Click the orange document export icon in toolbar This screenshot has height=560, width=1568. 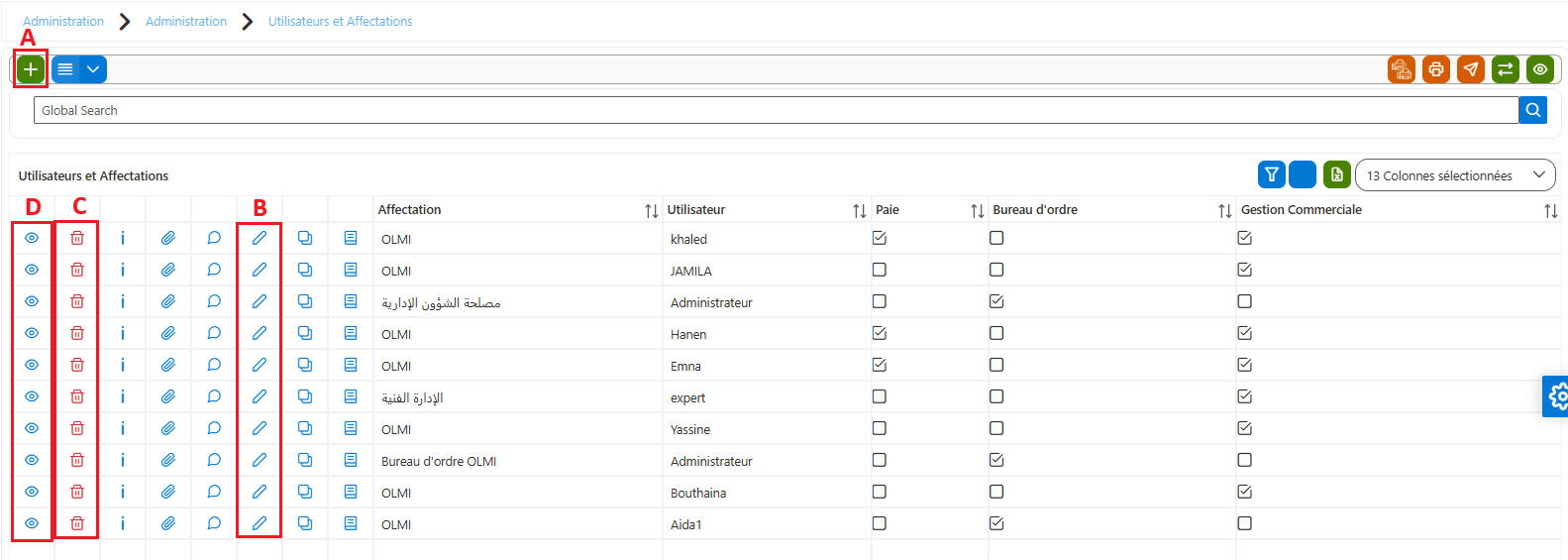[1402, 69]
